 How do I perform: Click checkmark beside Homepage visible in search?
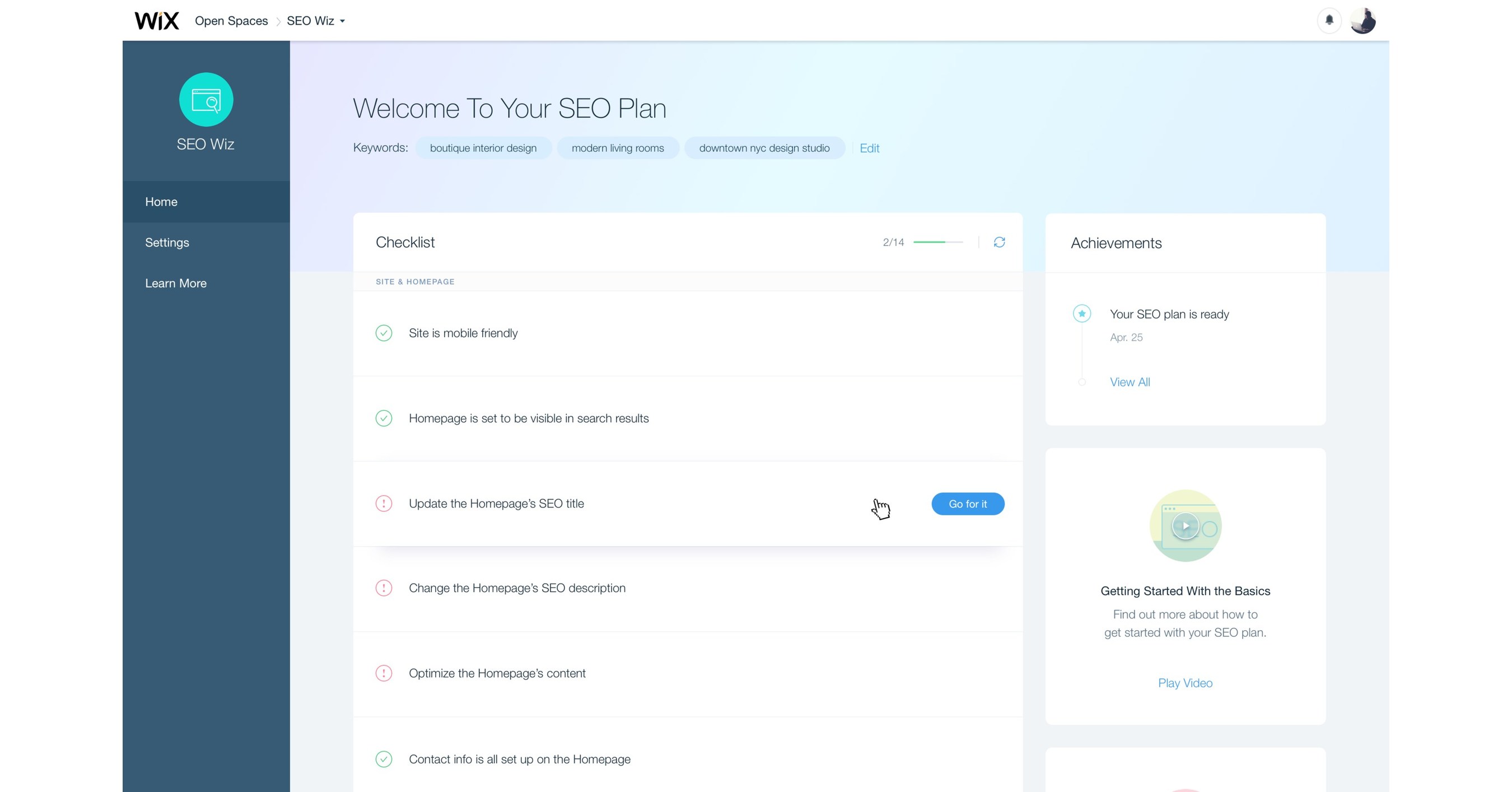(x=384, y=418)
